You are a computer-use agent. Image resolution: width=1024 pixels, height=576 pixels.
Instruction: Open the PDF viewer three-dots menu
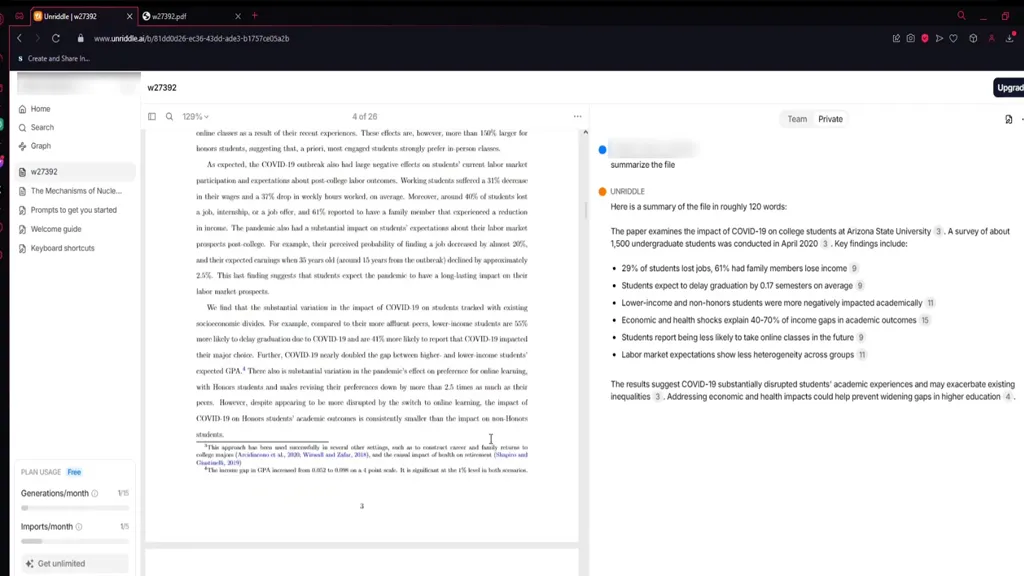577,116
